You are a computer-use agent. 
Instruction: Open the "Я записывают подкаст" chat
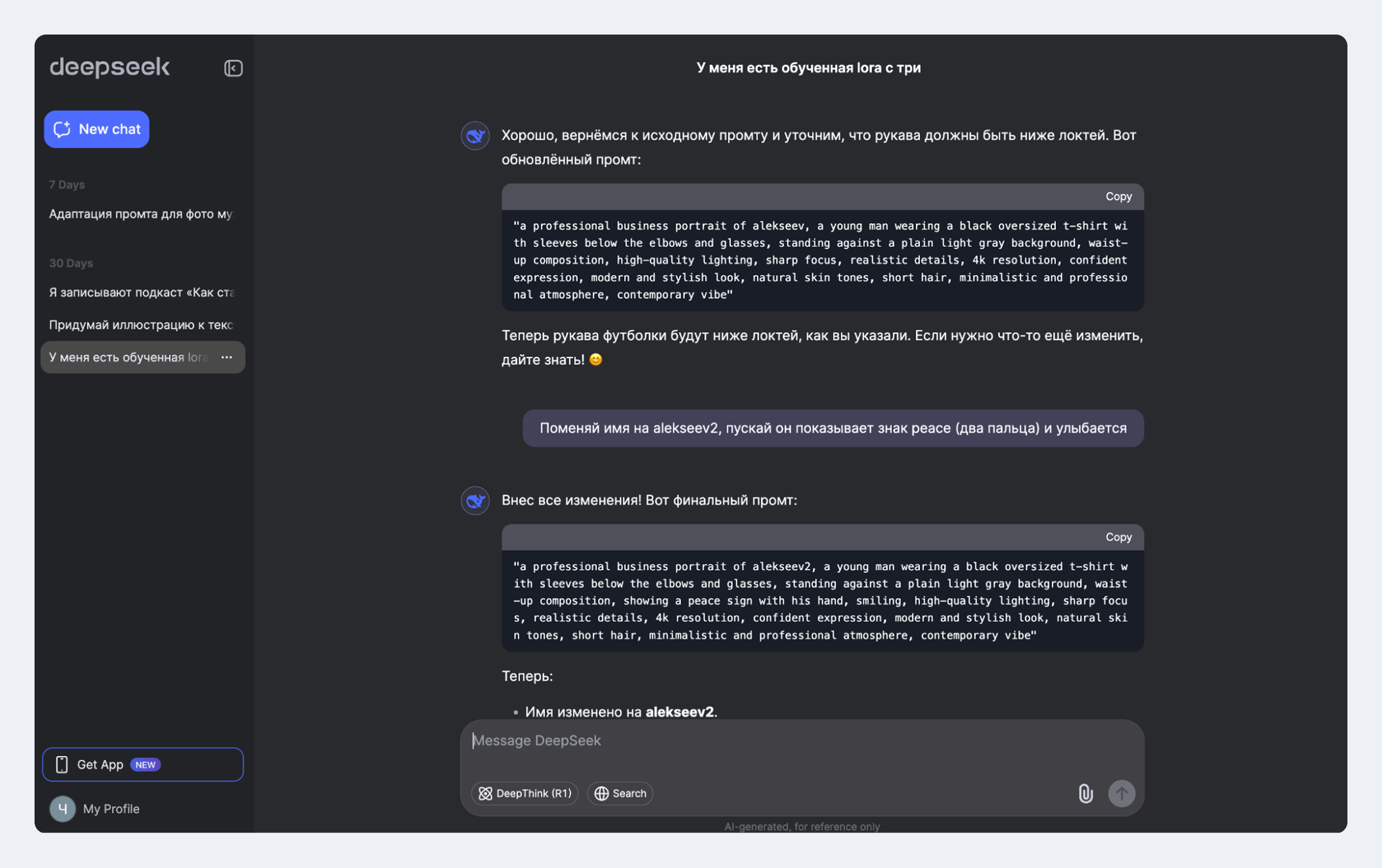point(142,292)
